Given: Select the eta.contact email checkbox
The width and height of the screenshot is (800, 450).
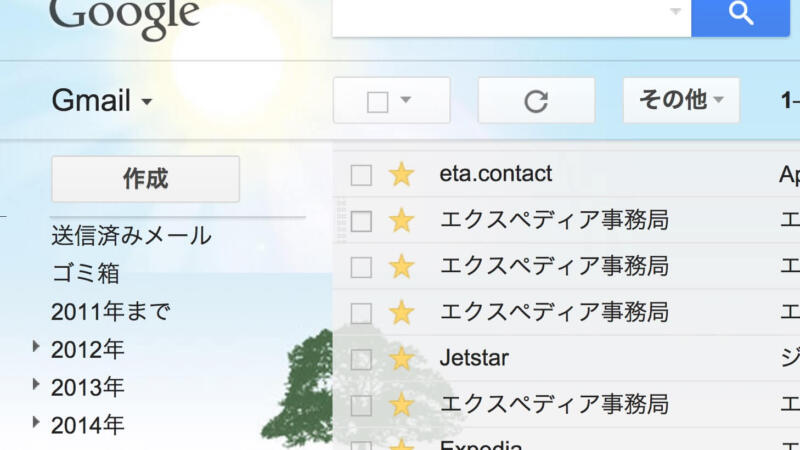Looking at the screenshot, I should (361, 175).
